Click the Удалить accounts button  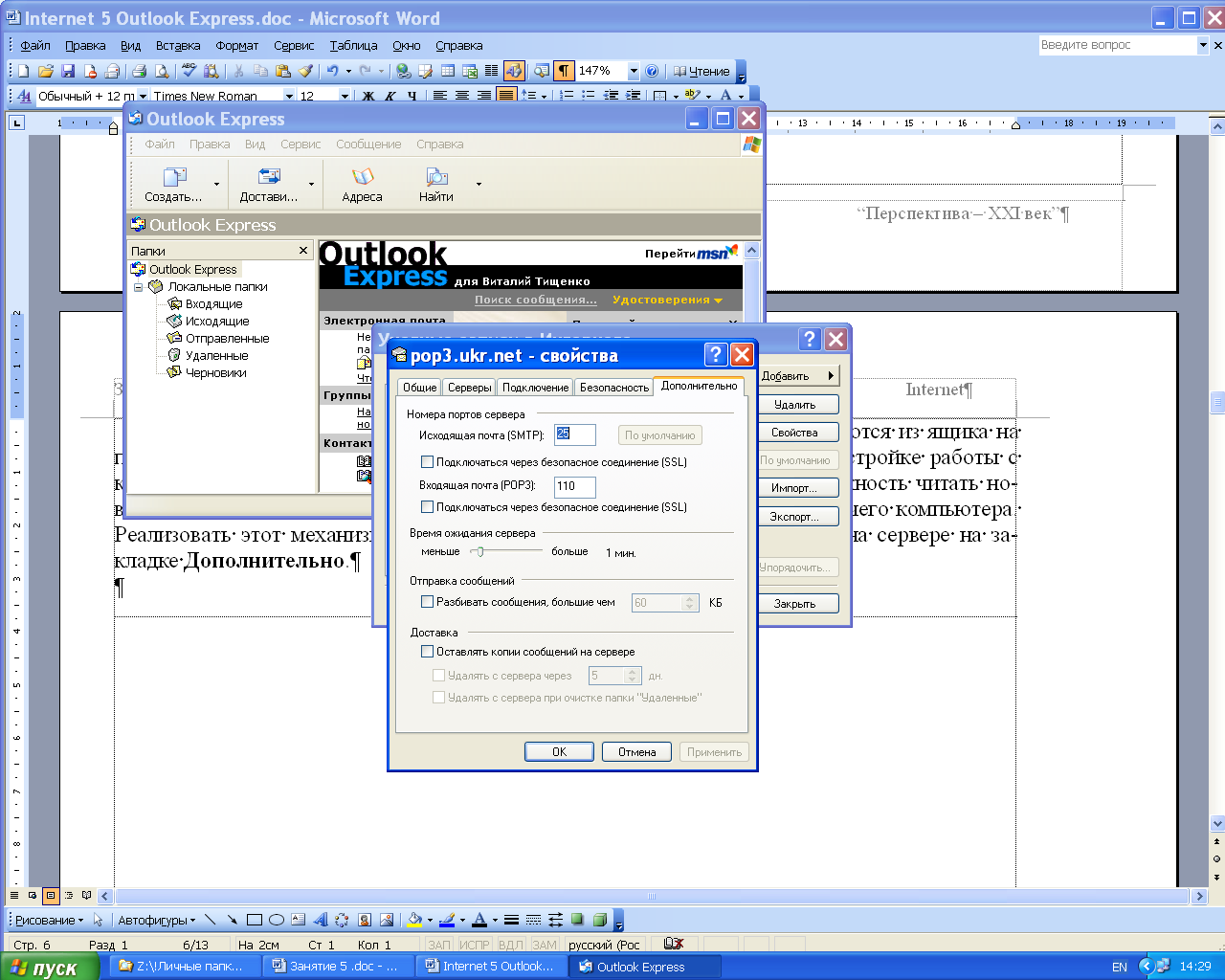[795, 405]
